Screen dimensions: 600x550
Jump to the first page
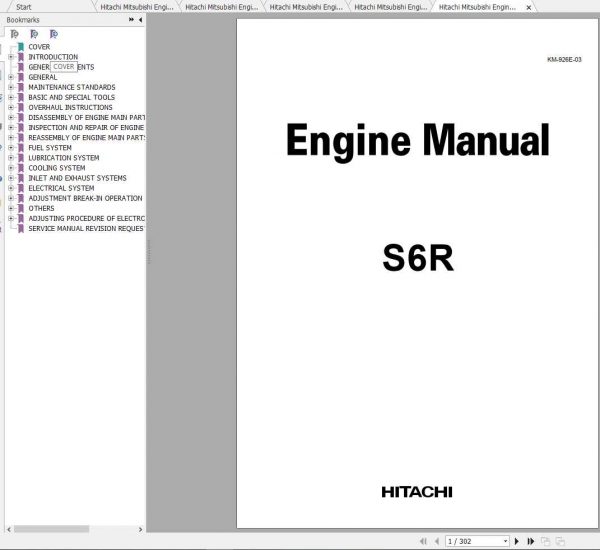423,541
